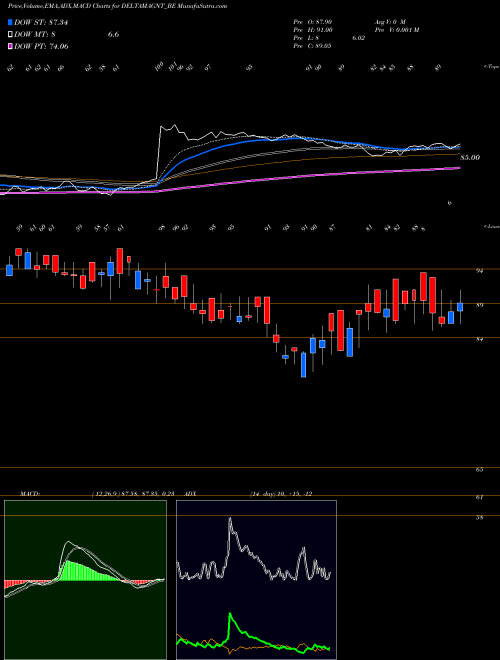500x660 pixels.
Task: Open the green MACD histogram panel
Action: tap(85, 580)
